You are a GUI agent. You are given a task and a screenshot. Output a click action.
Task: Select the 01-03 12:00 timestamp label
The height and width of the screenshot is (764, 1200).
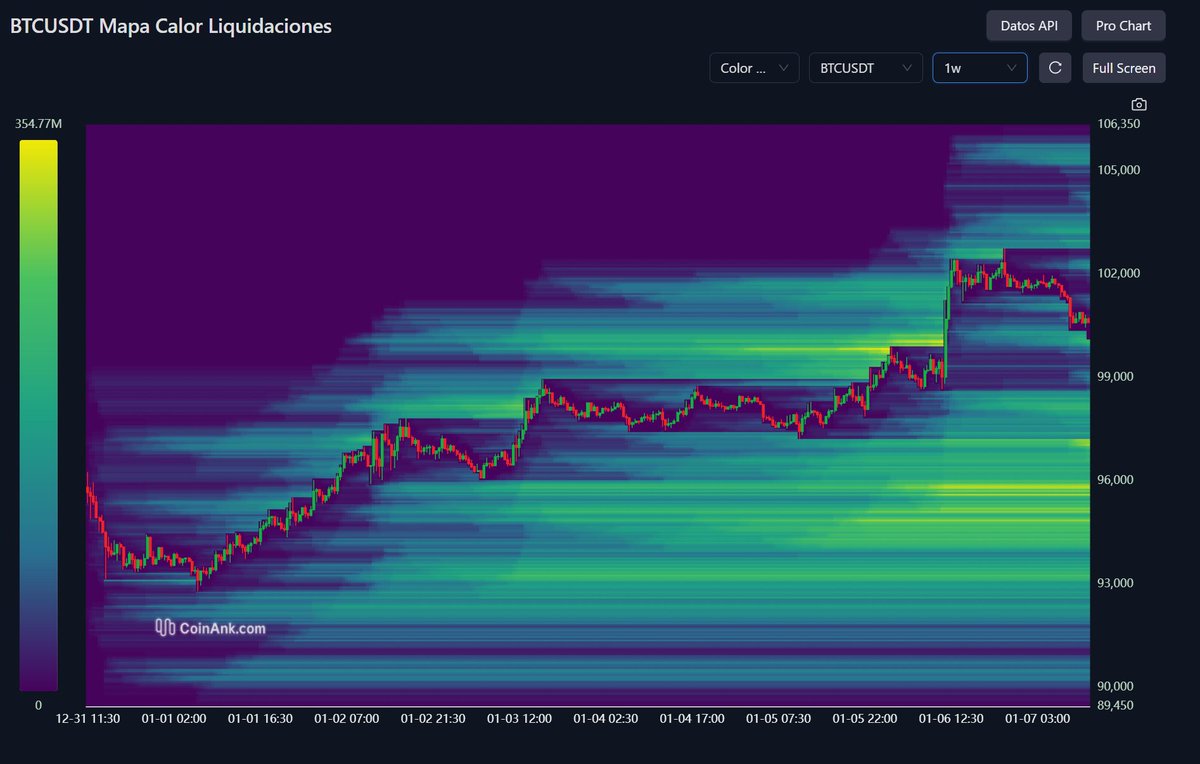pos(519,718)
